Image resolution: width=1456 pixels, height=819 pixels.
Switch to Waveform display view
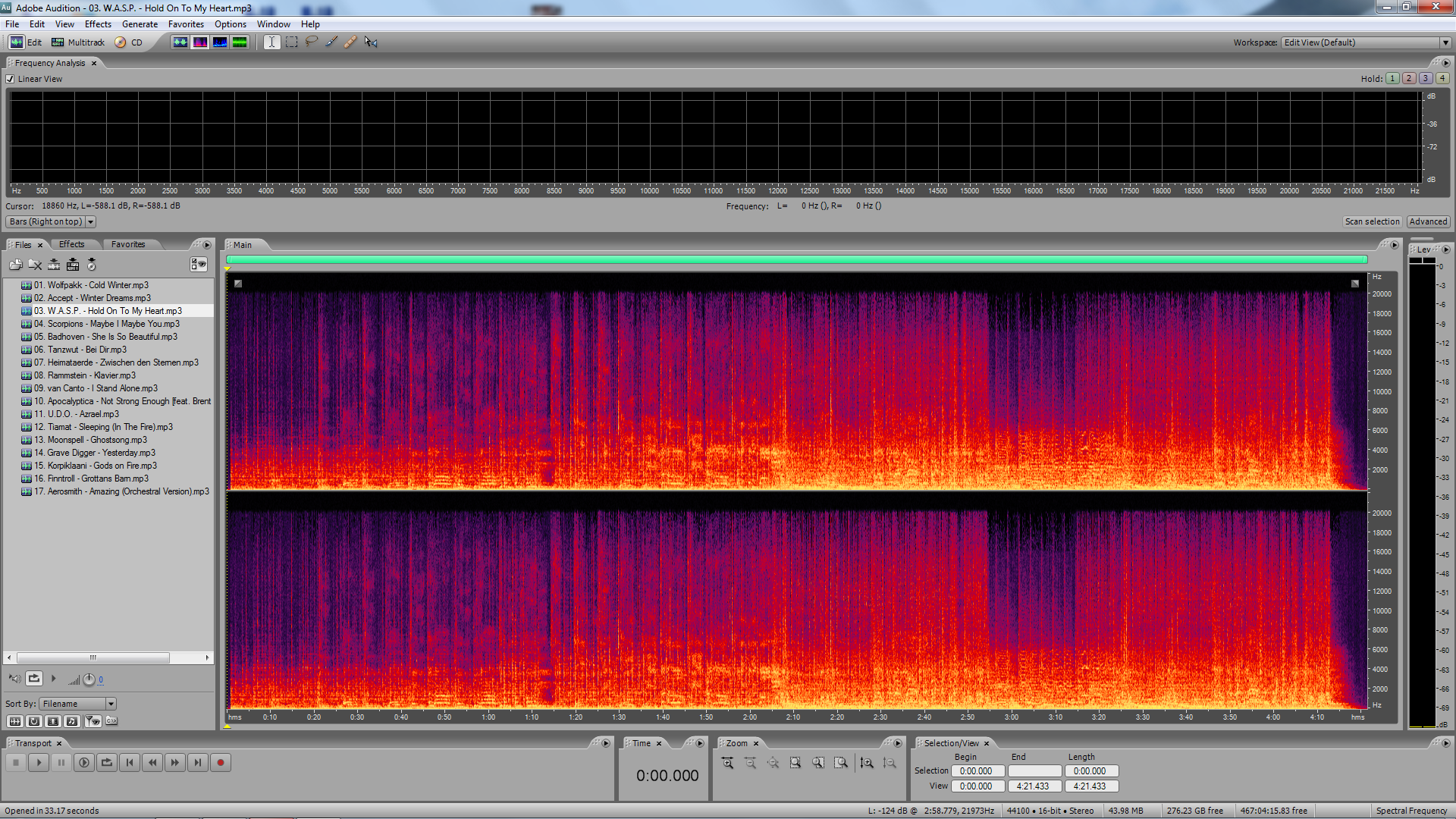pos(180,42)
